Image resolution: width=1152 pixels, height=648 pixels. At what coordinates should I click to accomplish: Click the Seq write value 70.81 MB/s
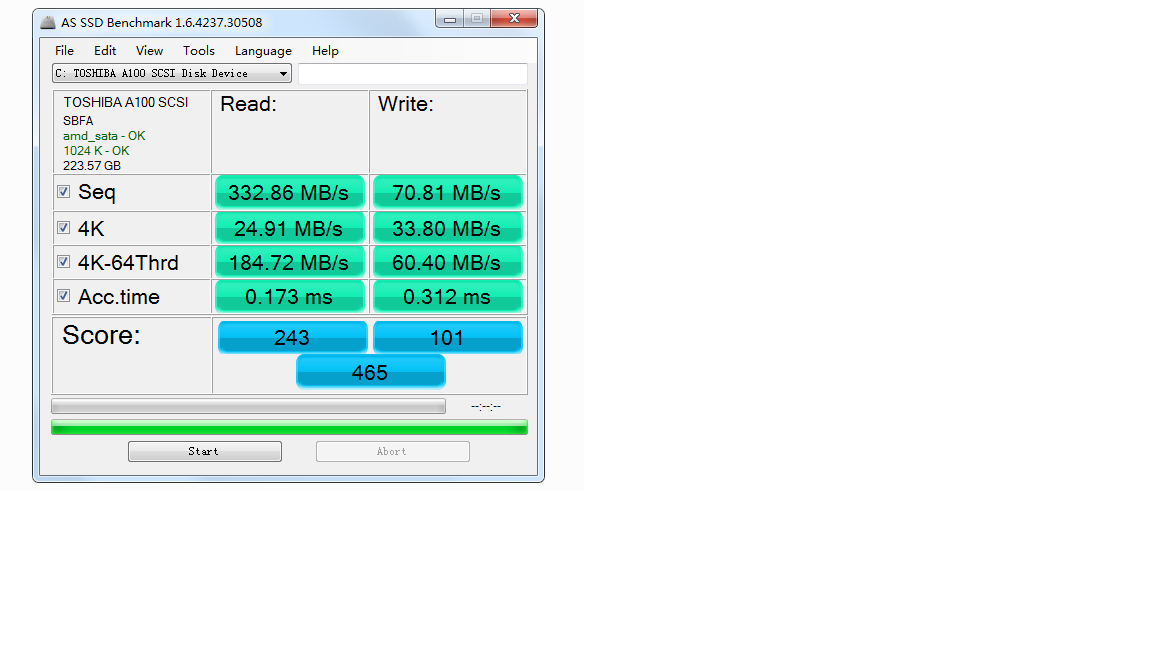(447, 192)
